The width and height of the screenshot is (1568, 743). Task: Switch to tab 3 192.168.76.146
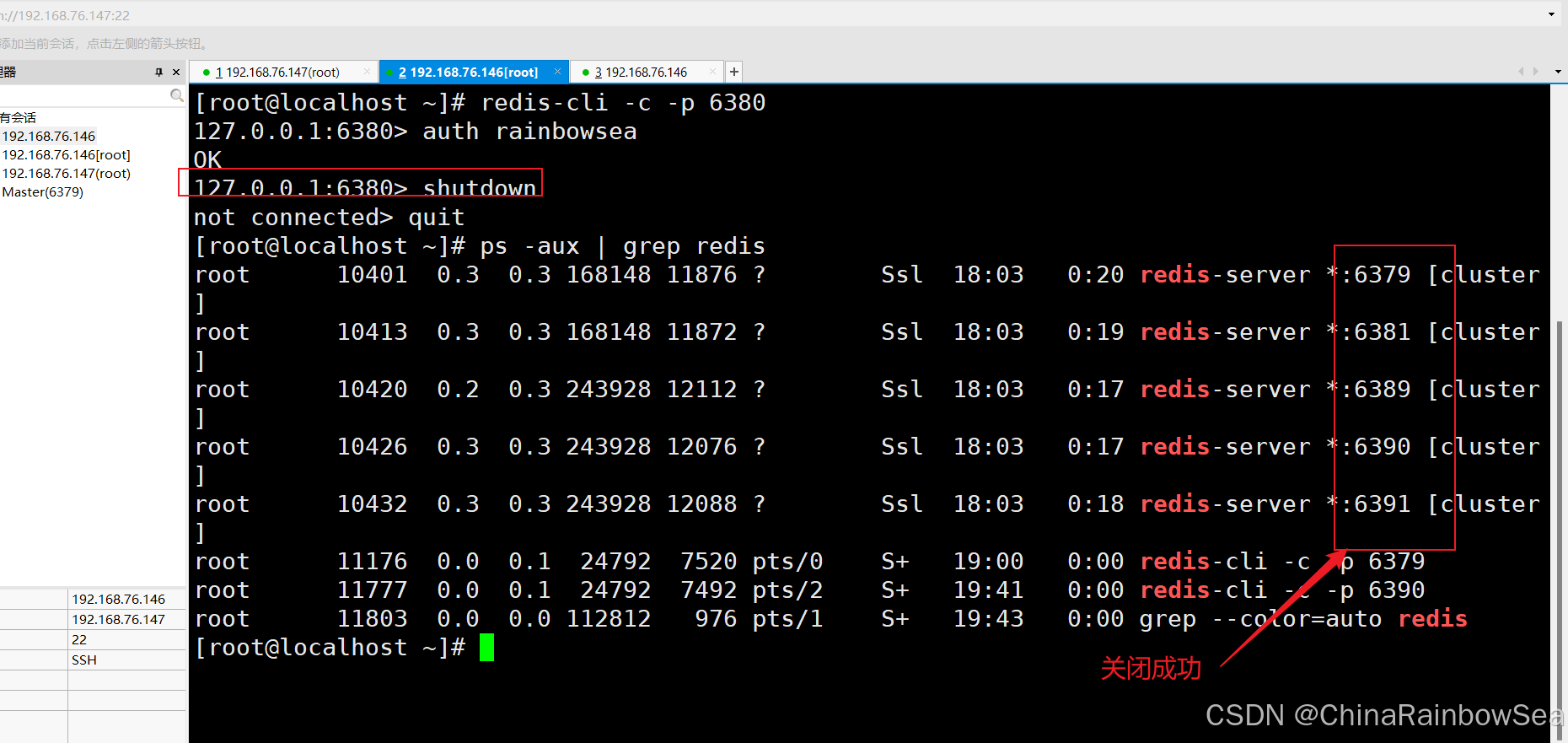[641, 73]
